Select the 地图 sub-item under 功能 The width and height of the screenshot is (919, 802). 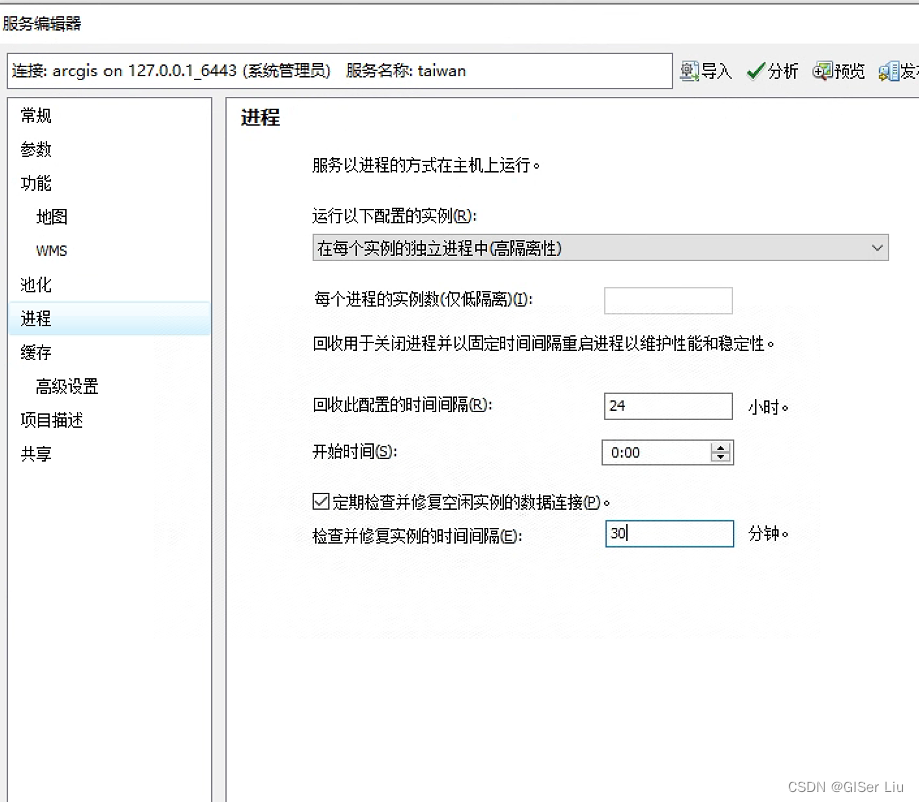[x=50, y=217]
